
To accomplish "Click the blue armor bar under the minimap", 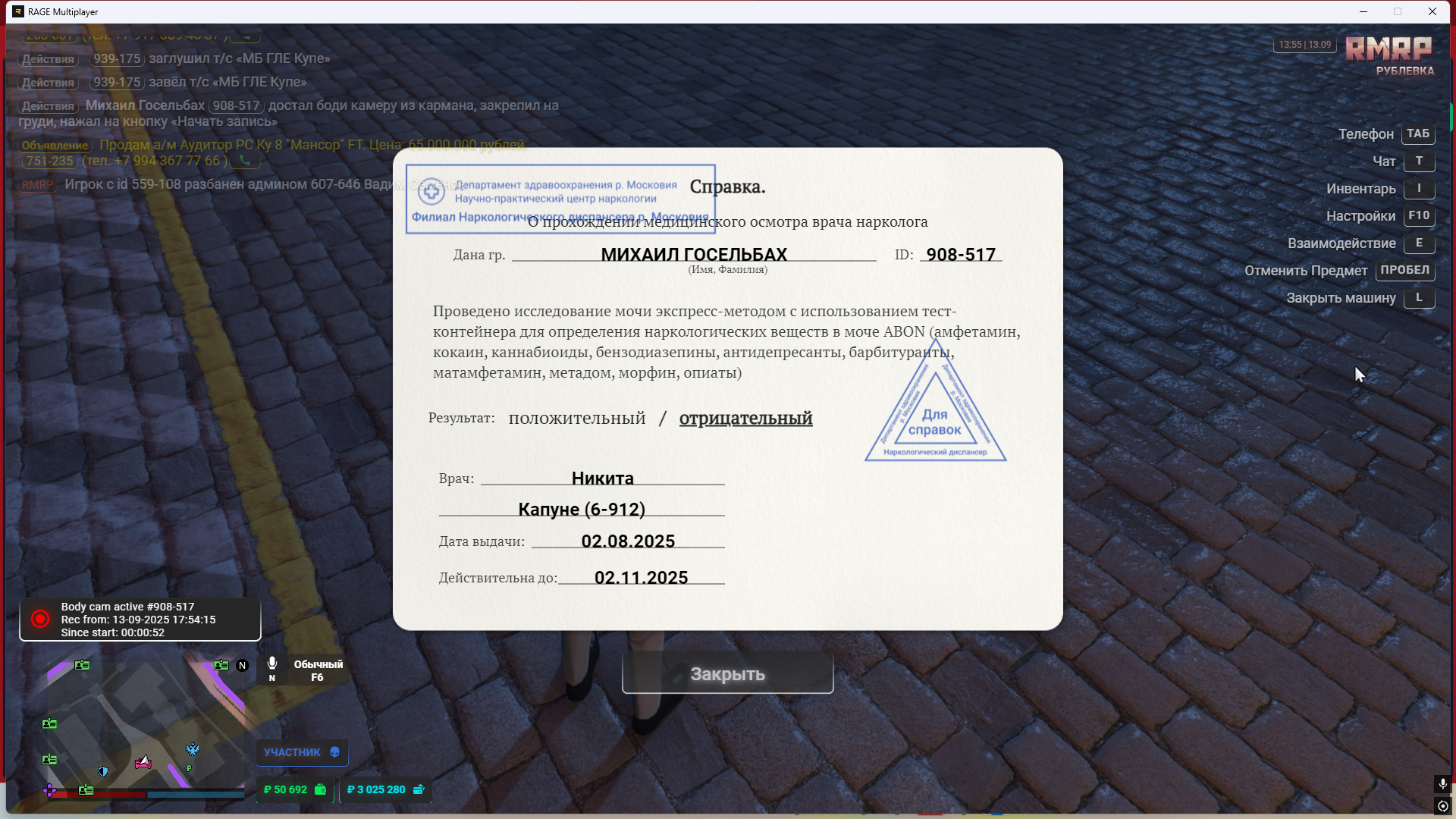I will 196,795.
